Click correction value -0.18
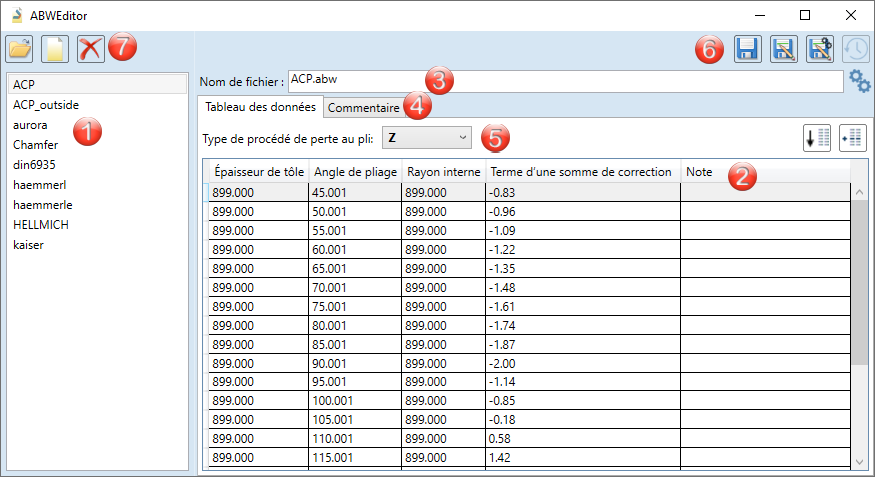Viewport: 875px width, 477px height. click(583, 420)
